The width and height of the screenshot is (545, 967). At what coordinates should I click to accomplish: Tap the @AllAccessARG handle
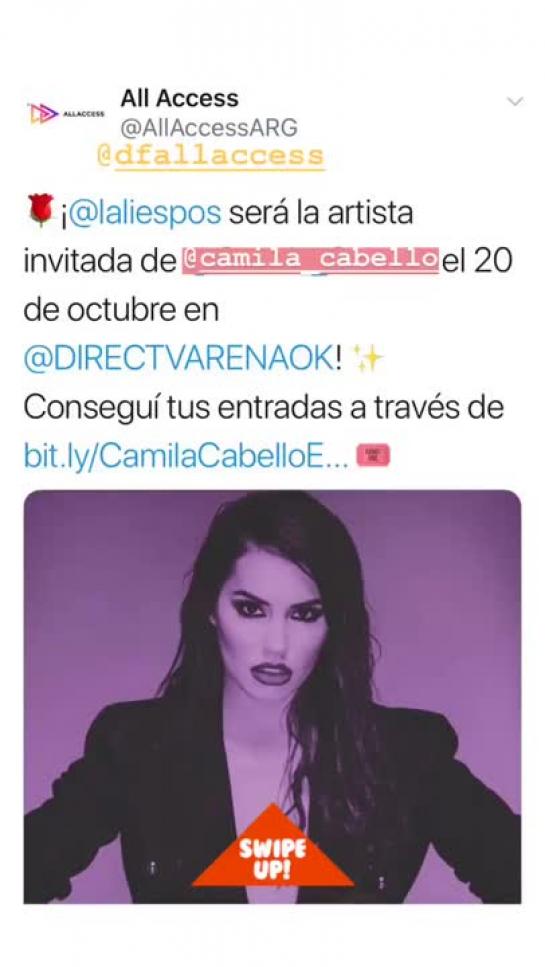coord(209,128)
